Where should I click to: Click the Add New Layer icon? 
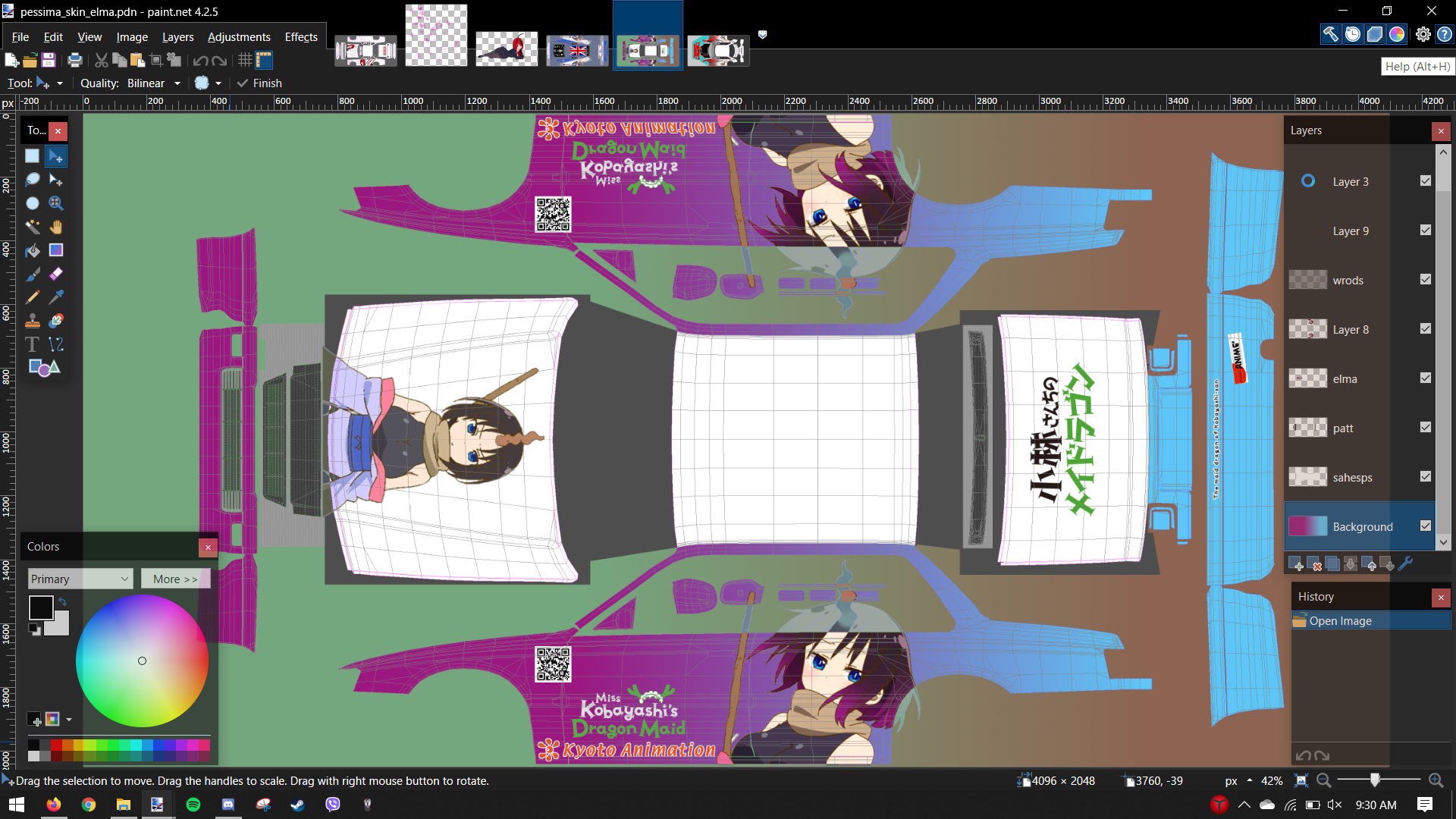tap(1296, 564)
